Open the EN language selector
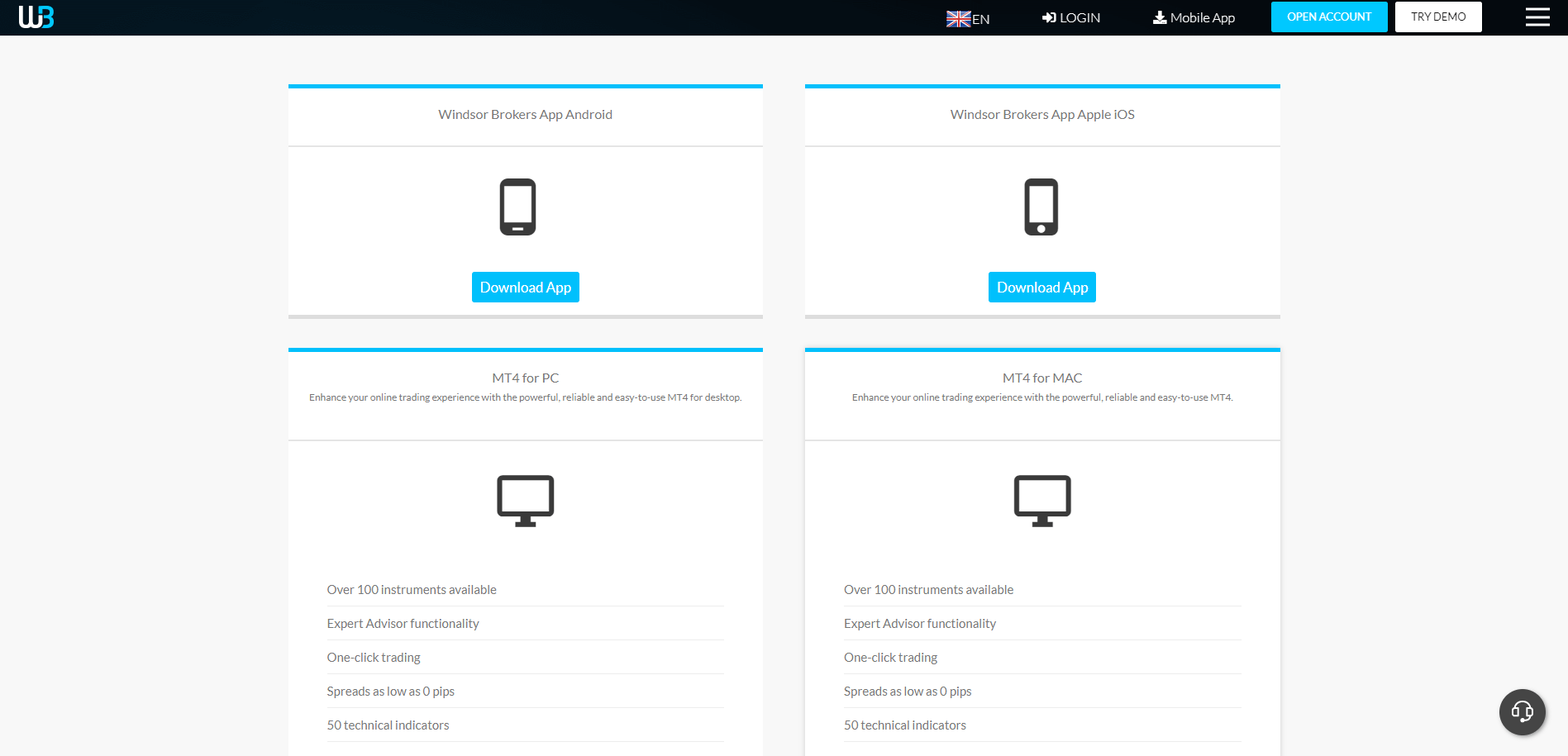1568x756 pixels. pos(968,18)
